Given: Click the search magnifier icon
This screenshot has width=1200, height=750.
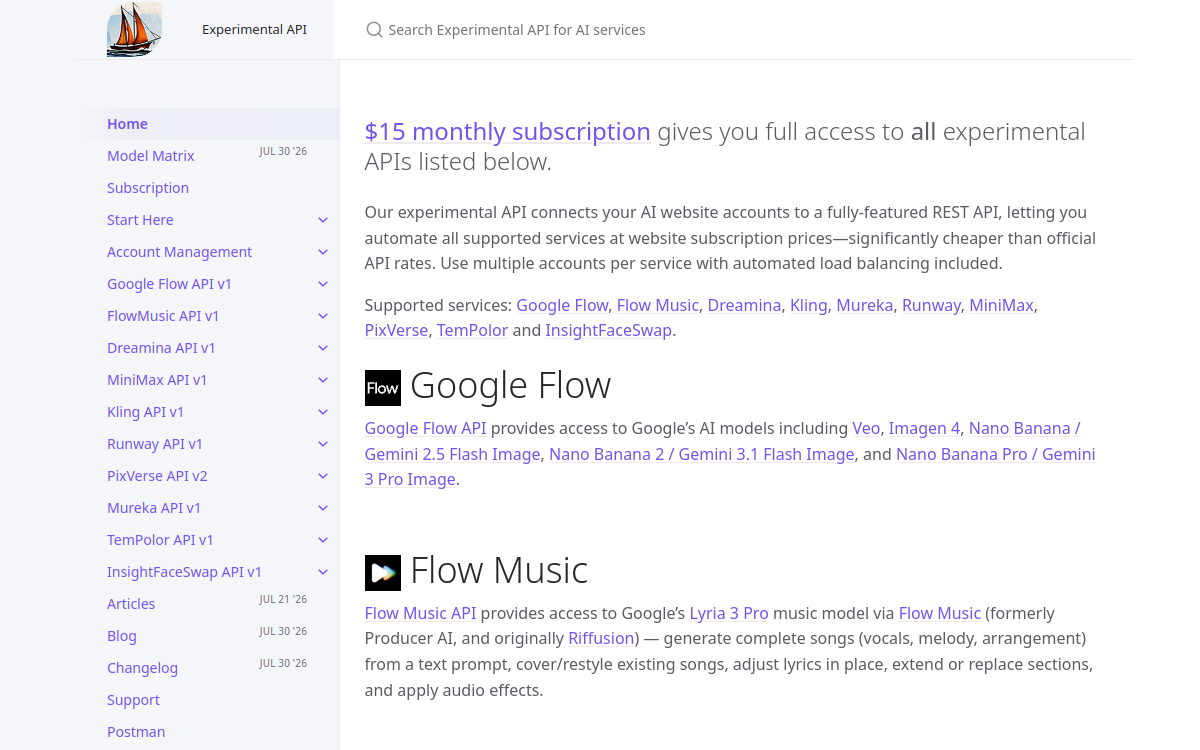Looking at the screenshot, I should click(374, 30).
